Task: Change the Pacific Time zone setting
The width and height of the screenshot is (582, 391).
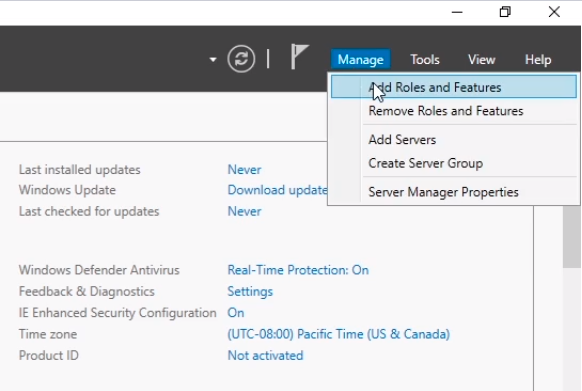Action: click(x=339, y=334)
